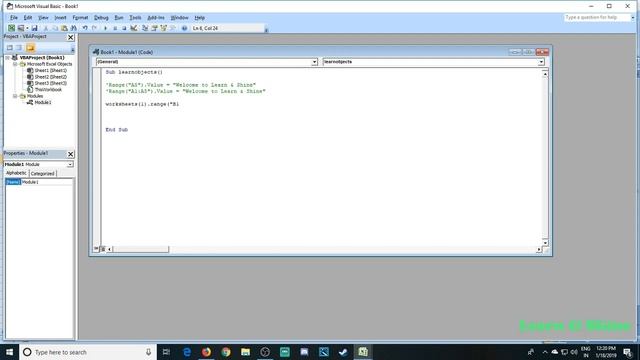Open the (General) object dropdown

coord(315,62)
